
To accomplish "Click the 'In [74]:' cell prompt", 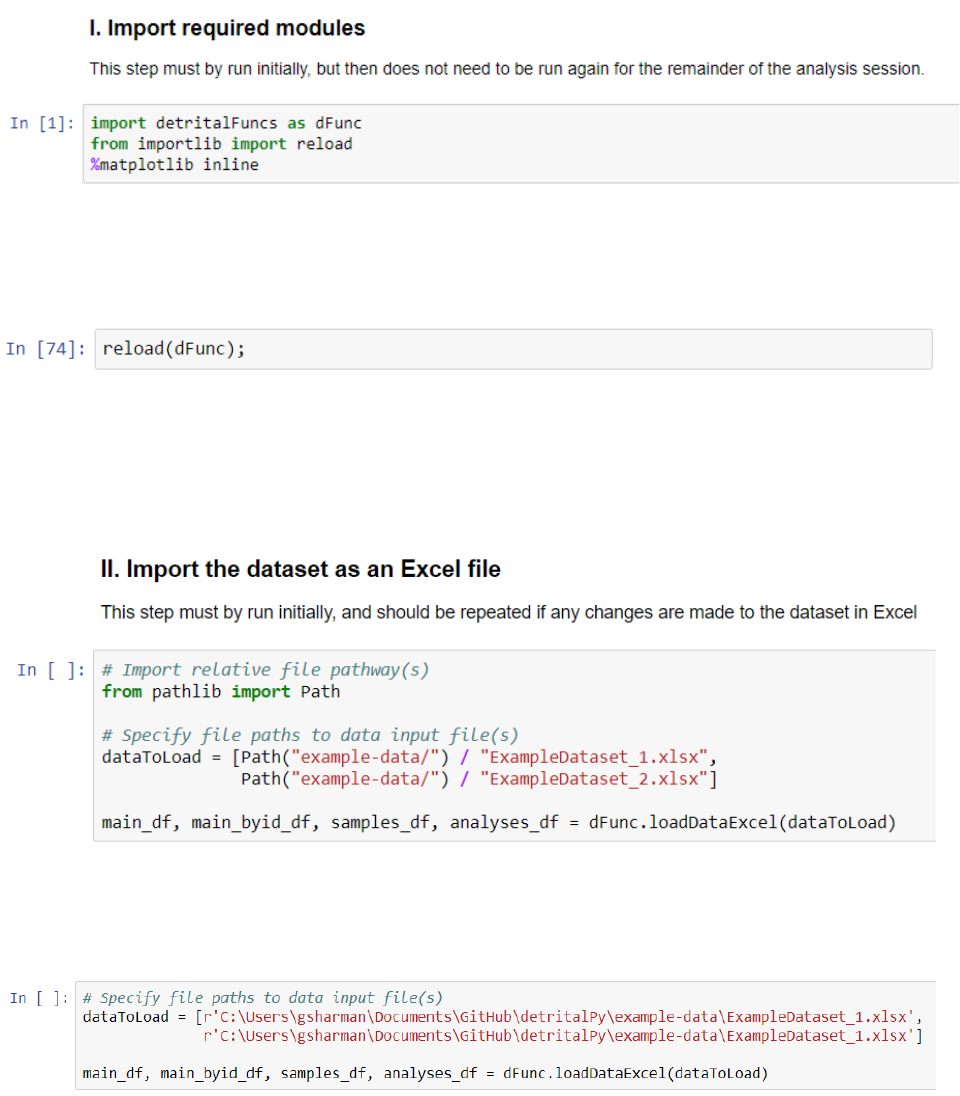I will click(x=45, y=349).
